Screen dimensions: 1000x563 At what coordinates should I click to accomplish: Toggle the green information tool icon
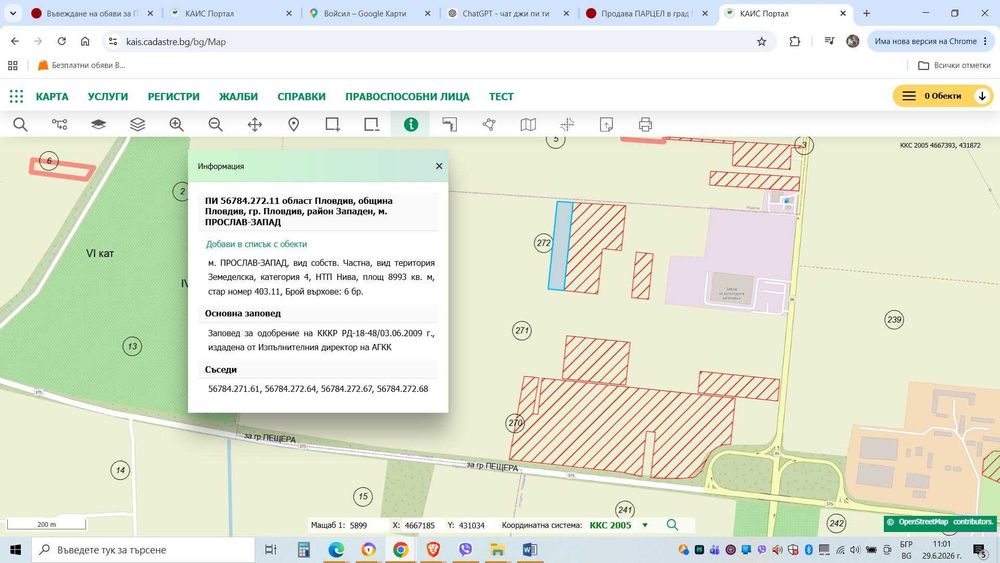(x=411, y=124)
